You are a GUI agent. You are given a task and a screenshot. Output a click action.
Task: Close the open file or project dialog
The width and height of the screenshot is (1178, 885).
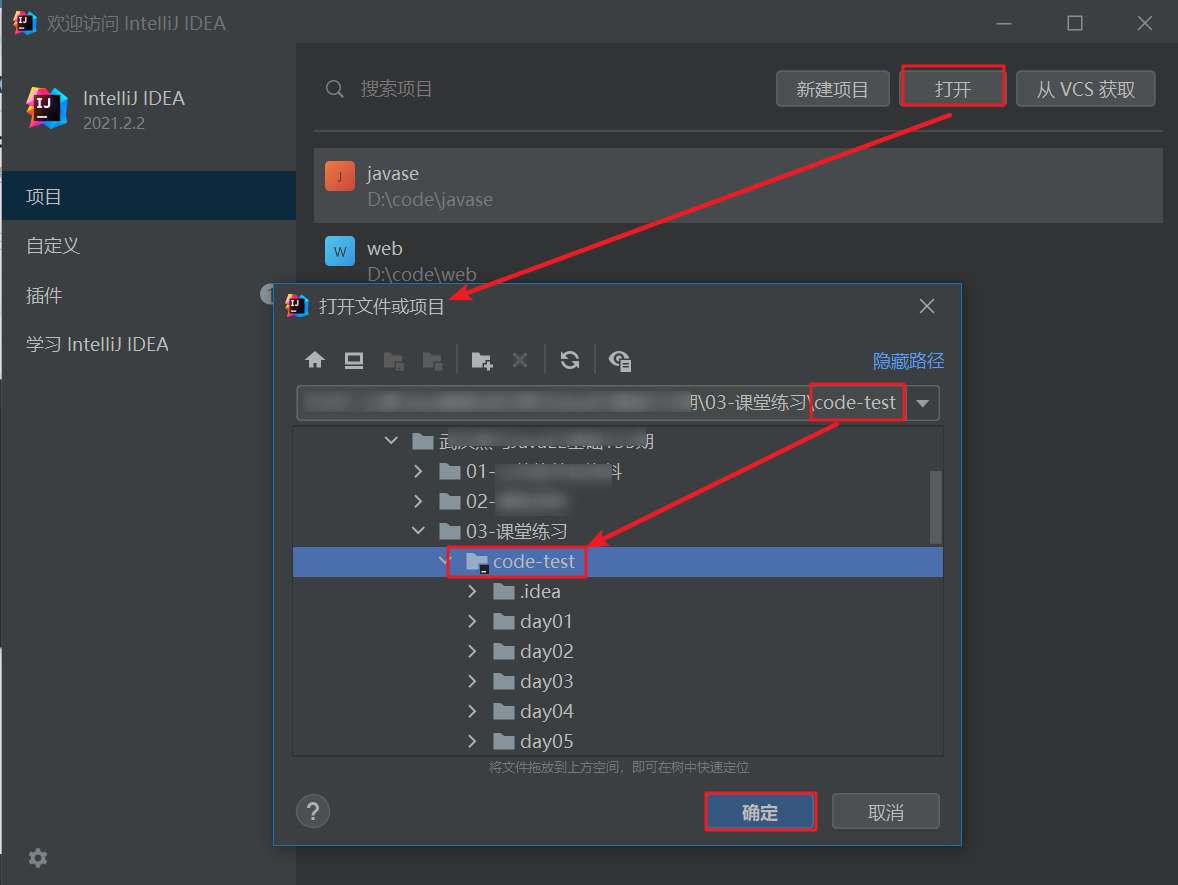927,306
